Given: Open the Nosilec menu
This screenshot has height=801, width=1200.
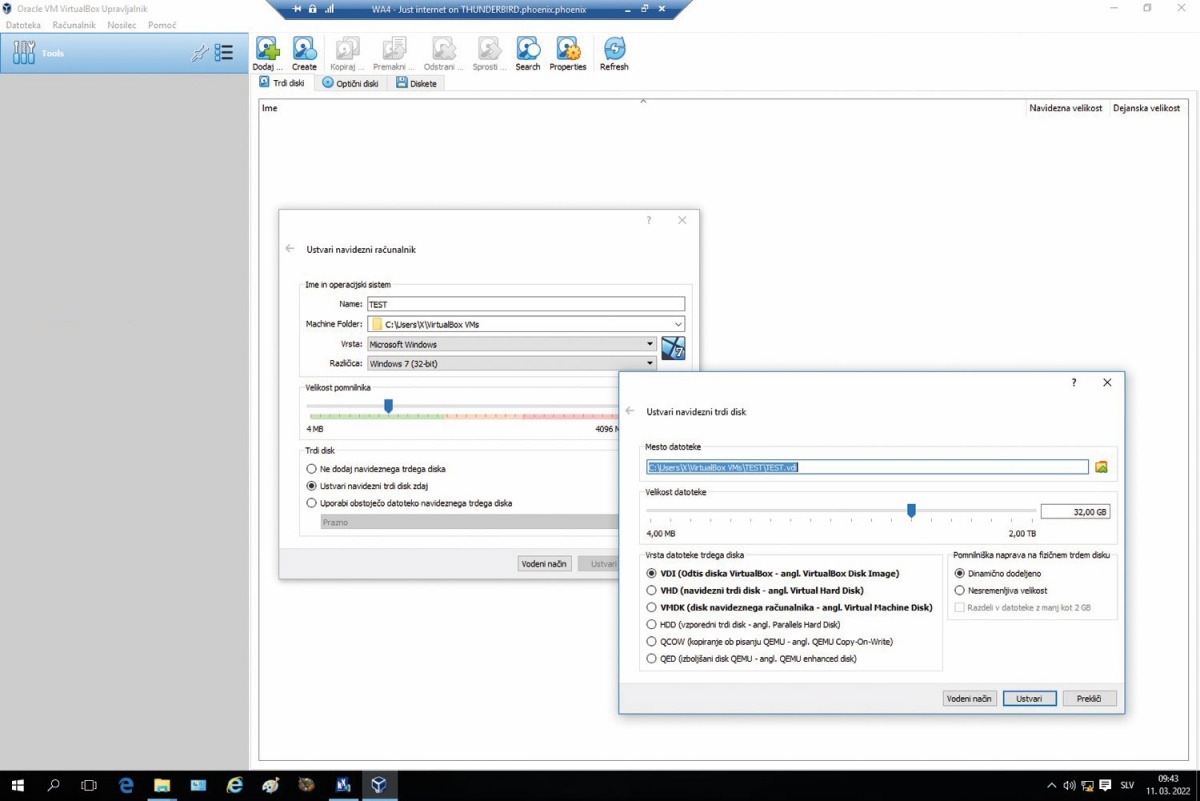Looking at the screenshot, I should click(122, 25).
